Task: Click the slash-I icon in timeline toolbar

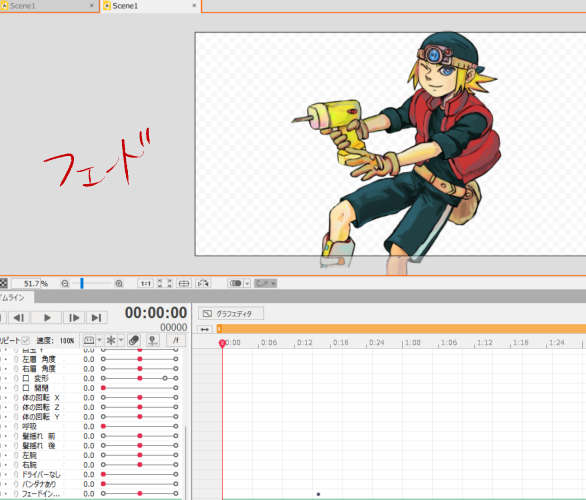Action: (176, 340)
